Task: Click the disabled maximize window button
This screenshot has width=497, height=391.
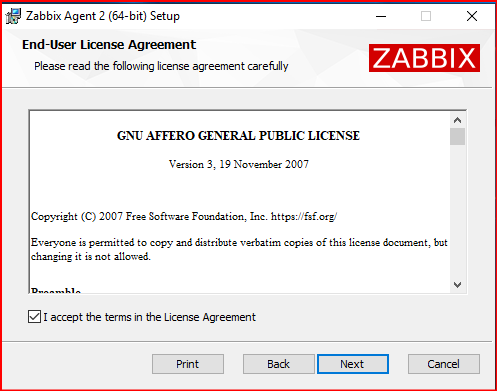Action: [x=426, y=16]
